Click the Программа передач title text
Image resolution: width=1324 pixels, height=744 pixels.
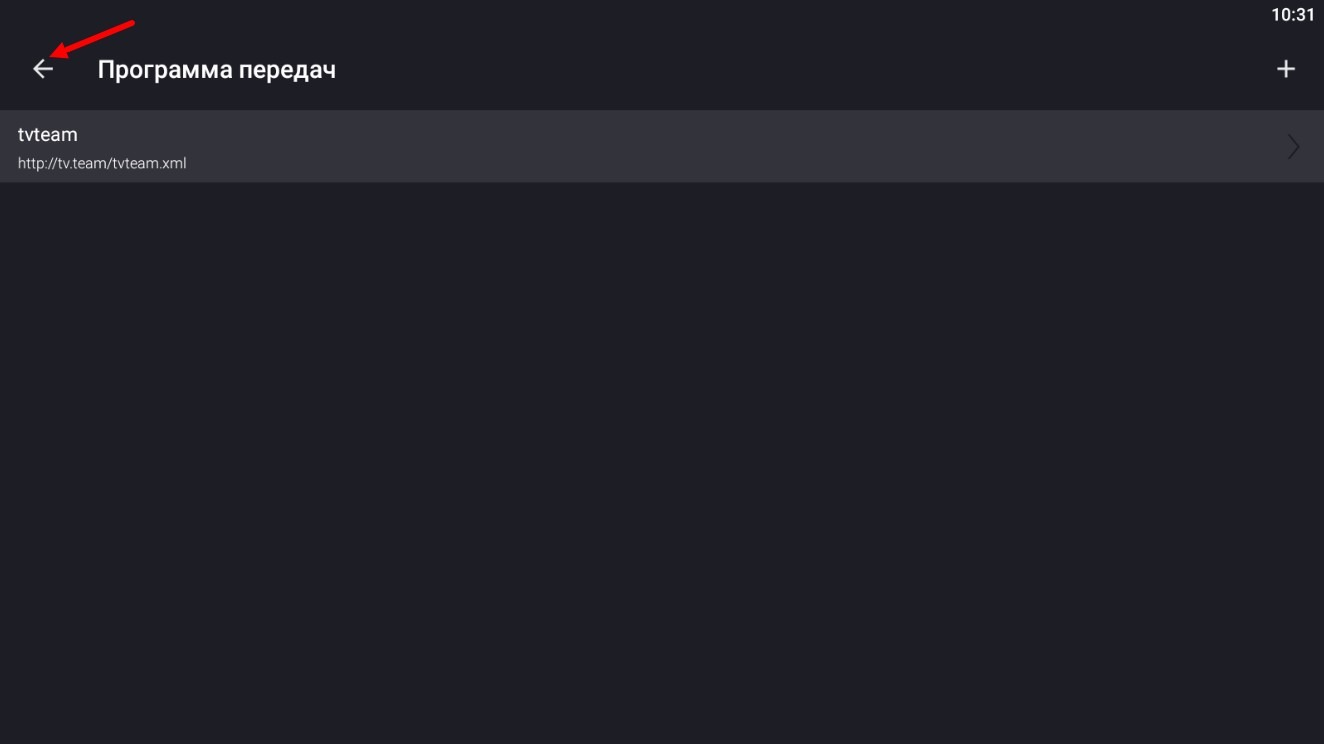218,68
